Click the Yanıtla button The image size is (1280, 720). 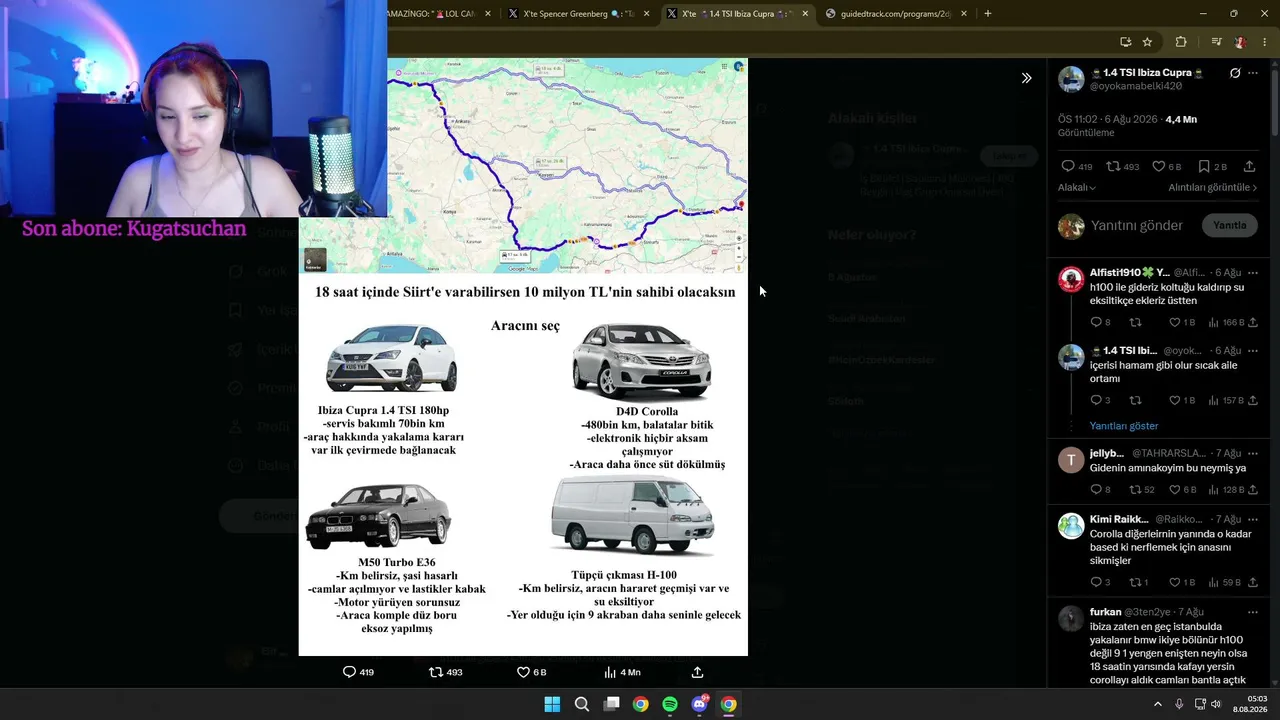[x=1229, y=225]
